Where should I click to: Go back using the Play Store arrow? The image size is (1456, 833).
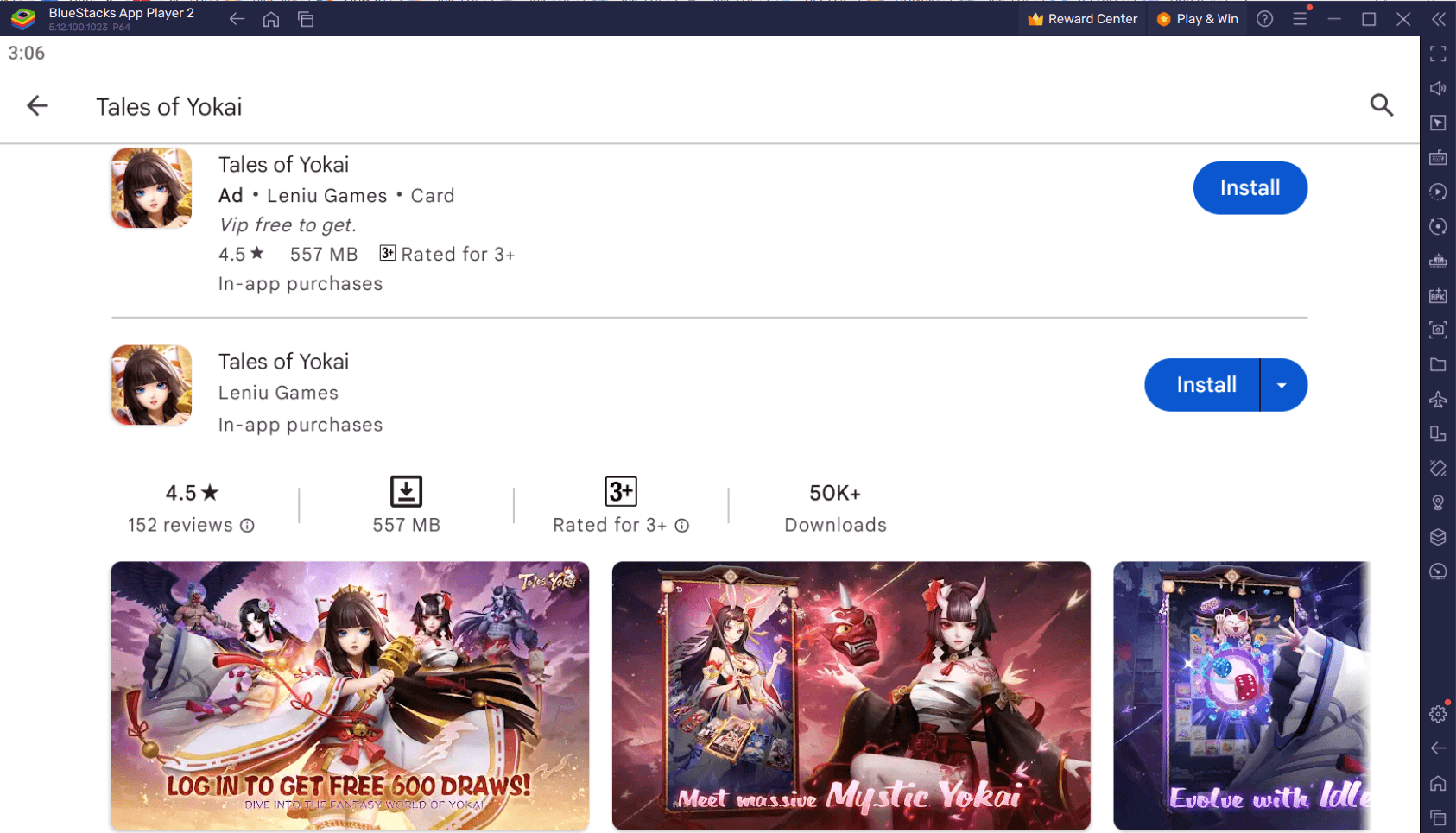(x=37, y=106)
